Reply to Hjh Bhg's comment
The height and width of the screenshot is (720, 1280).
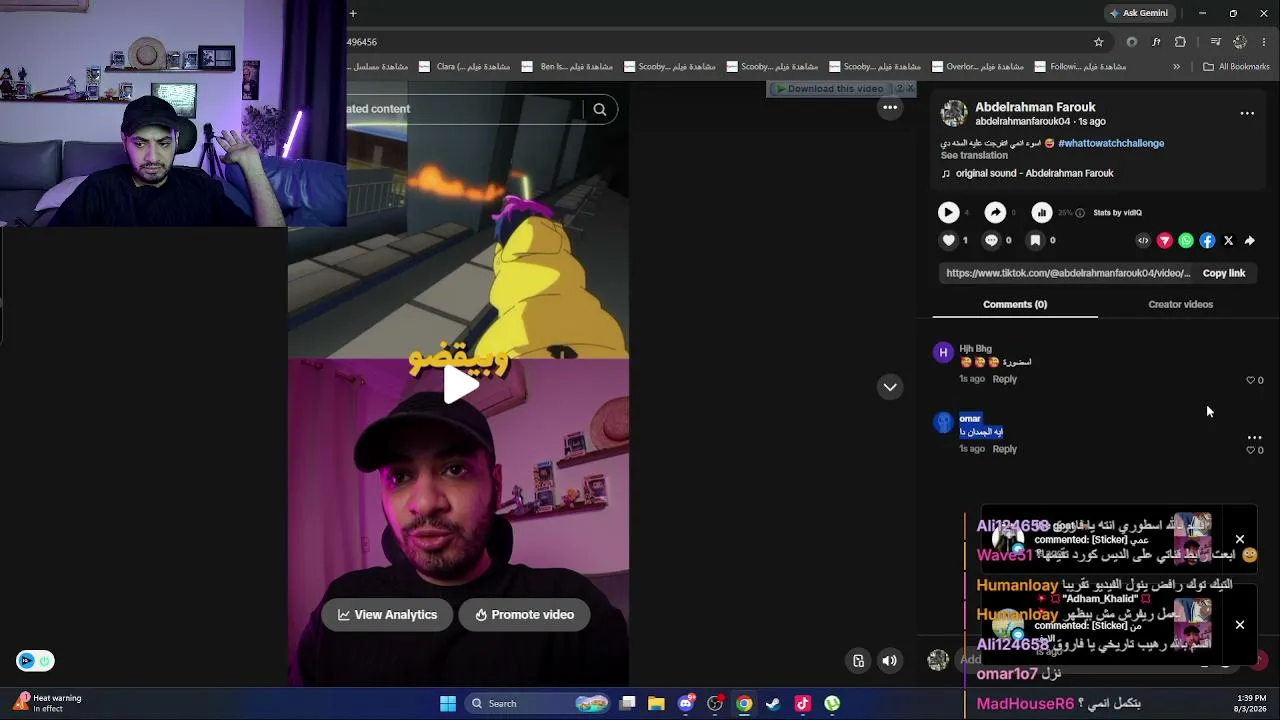[1004, 380]
